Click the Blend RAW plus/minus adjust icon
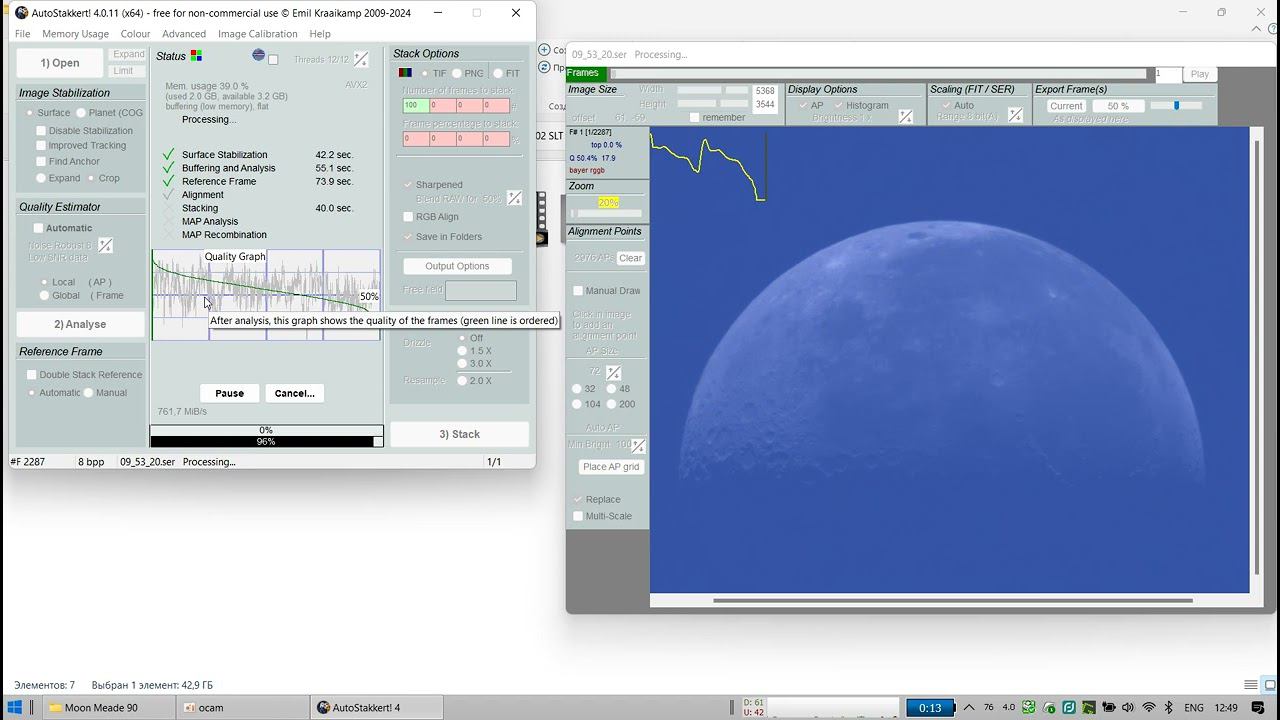The width and height of the screenshot is (1280, 720). (514, 198)
